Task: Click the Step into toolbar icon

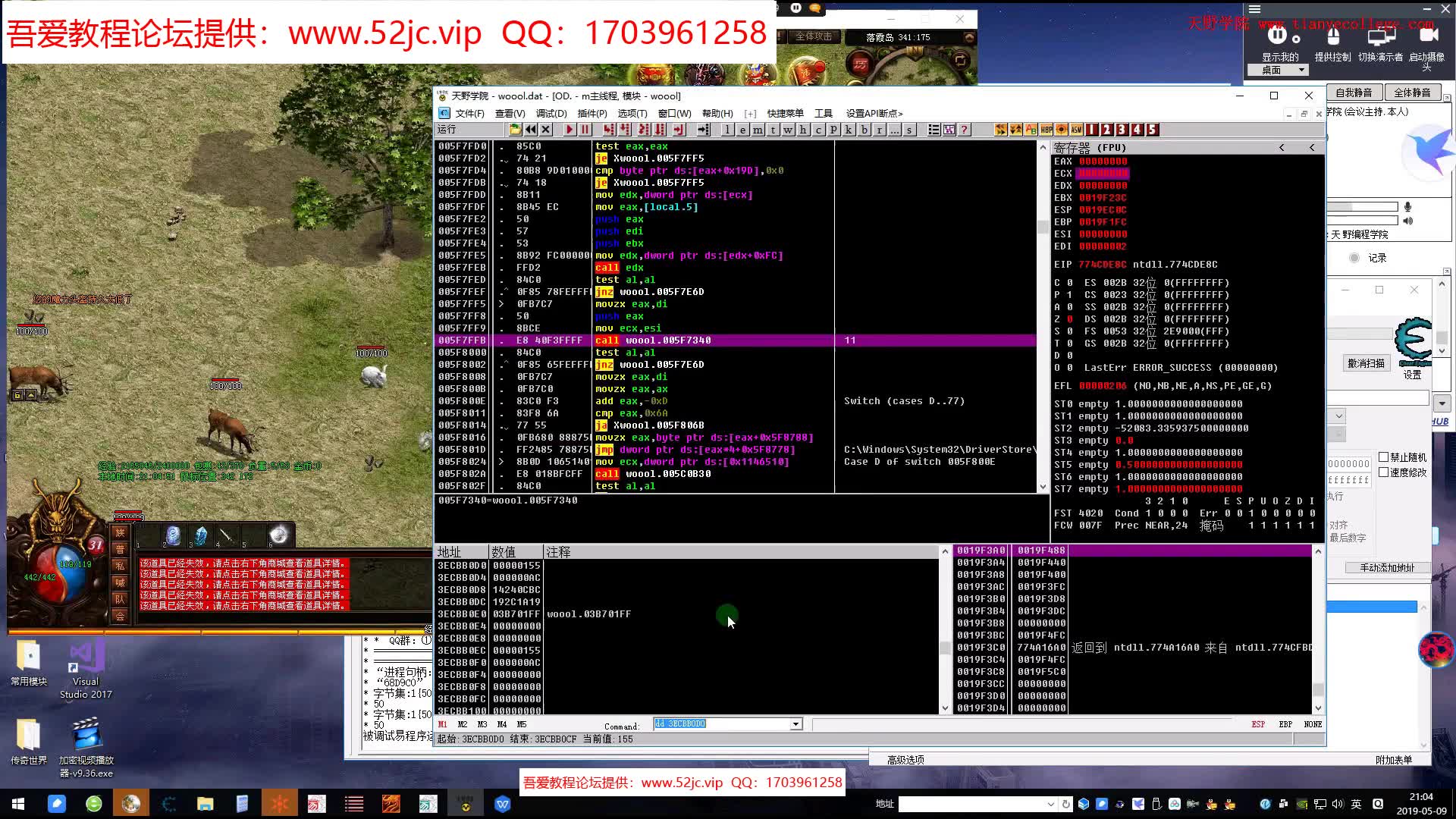Action: (609, 130)
